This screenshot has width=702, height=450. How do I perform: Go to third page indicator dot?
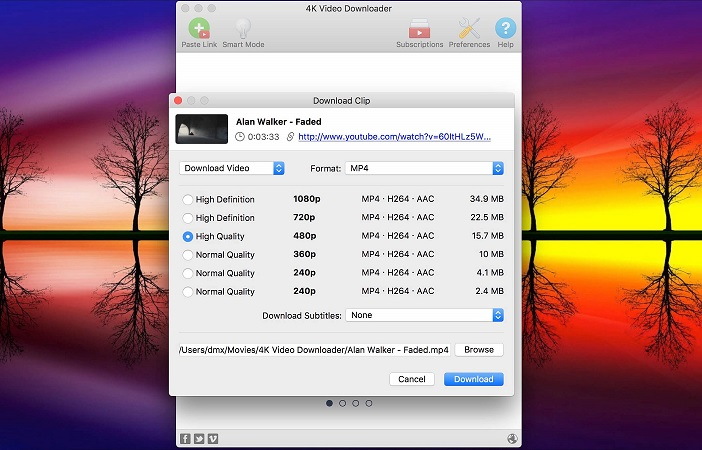pyautogui.click(x=355, y=403)
